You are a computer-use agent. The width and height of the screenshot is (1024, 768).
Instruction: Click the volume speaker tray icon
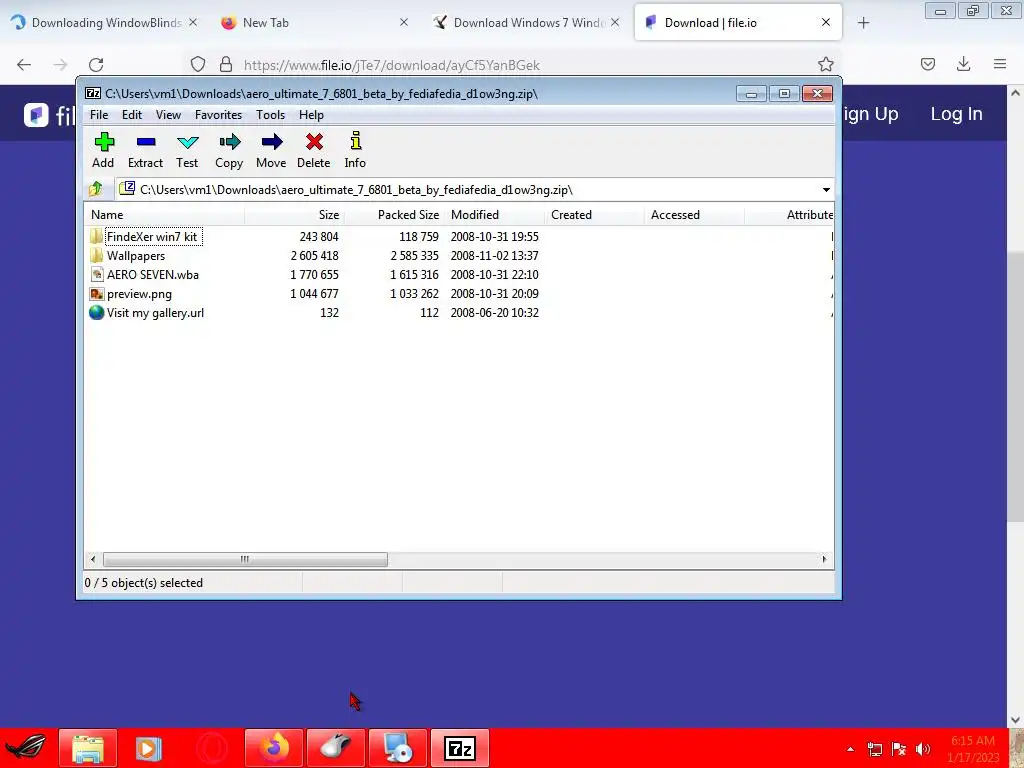click(x=923, y=749)
